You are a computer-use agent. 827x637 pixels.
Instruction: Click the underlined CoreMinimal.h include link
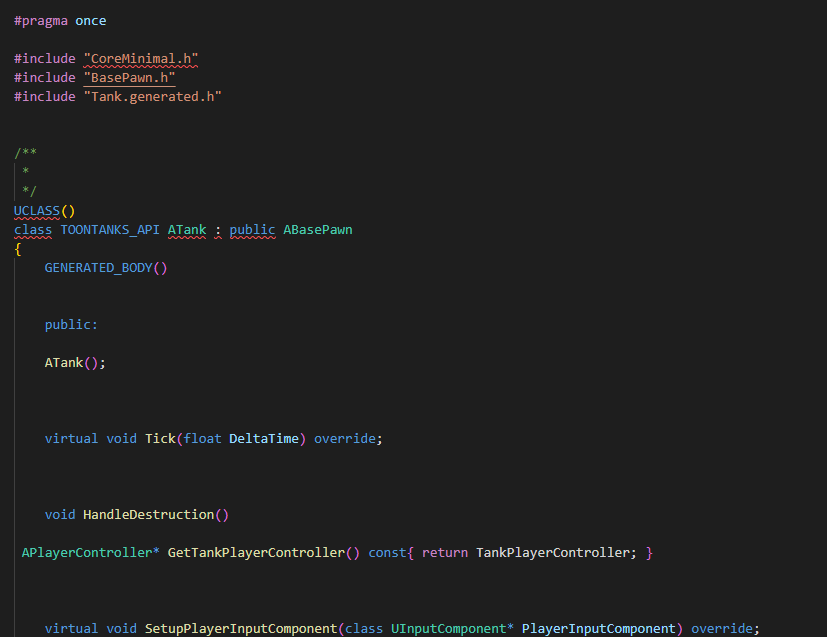tap(139, 58)
